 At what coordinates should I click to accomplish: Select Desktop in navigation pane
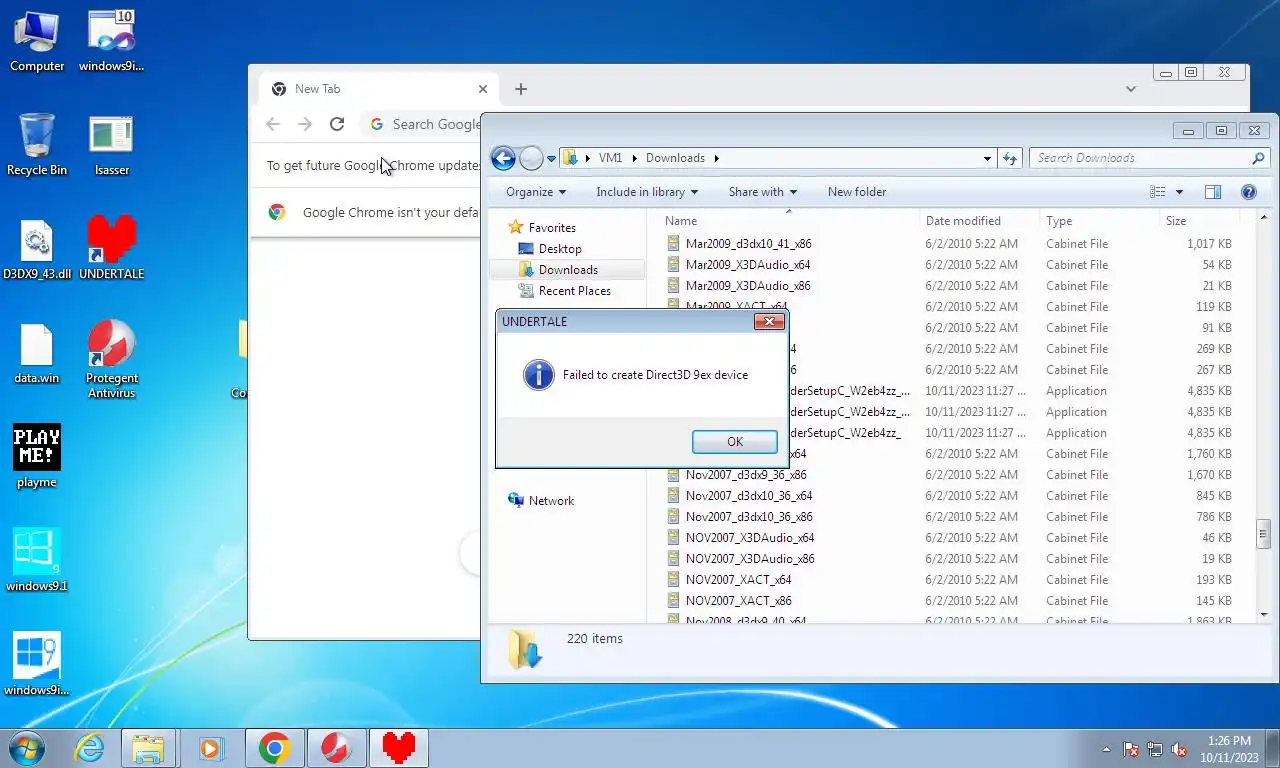click(x=559, y=249)
